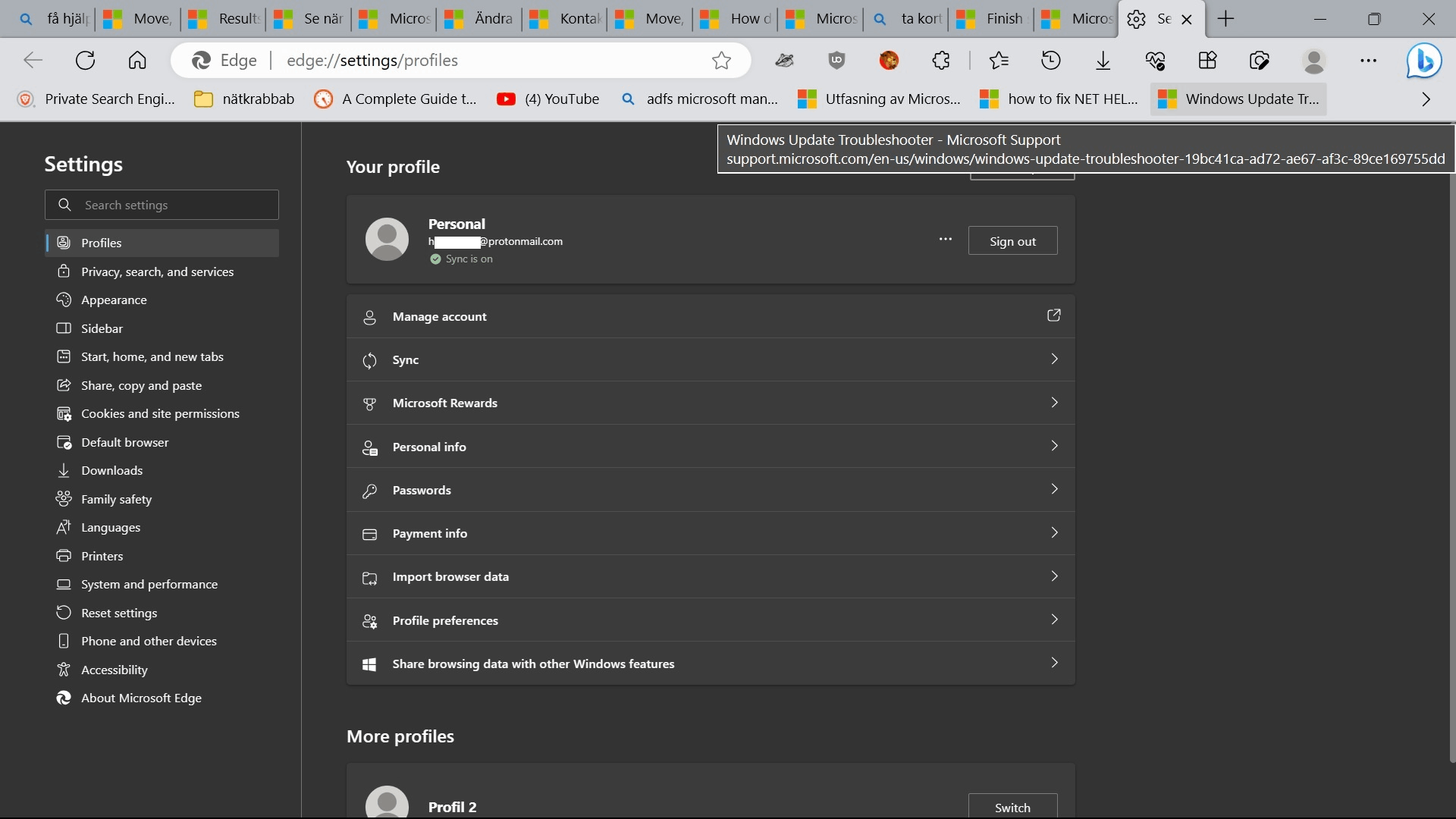Open browser History clock icon

pos(1051,61)
